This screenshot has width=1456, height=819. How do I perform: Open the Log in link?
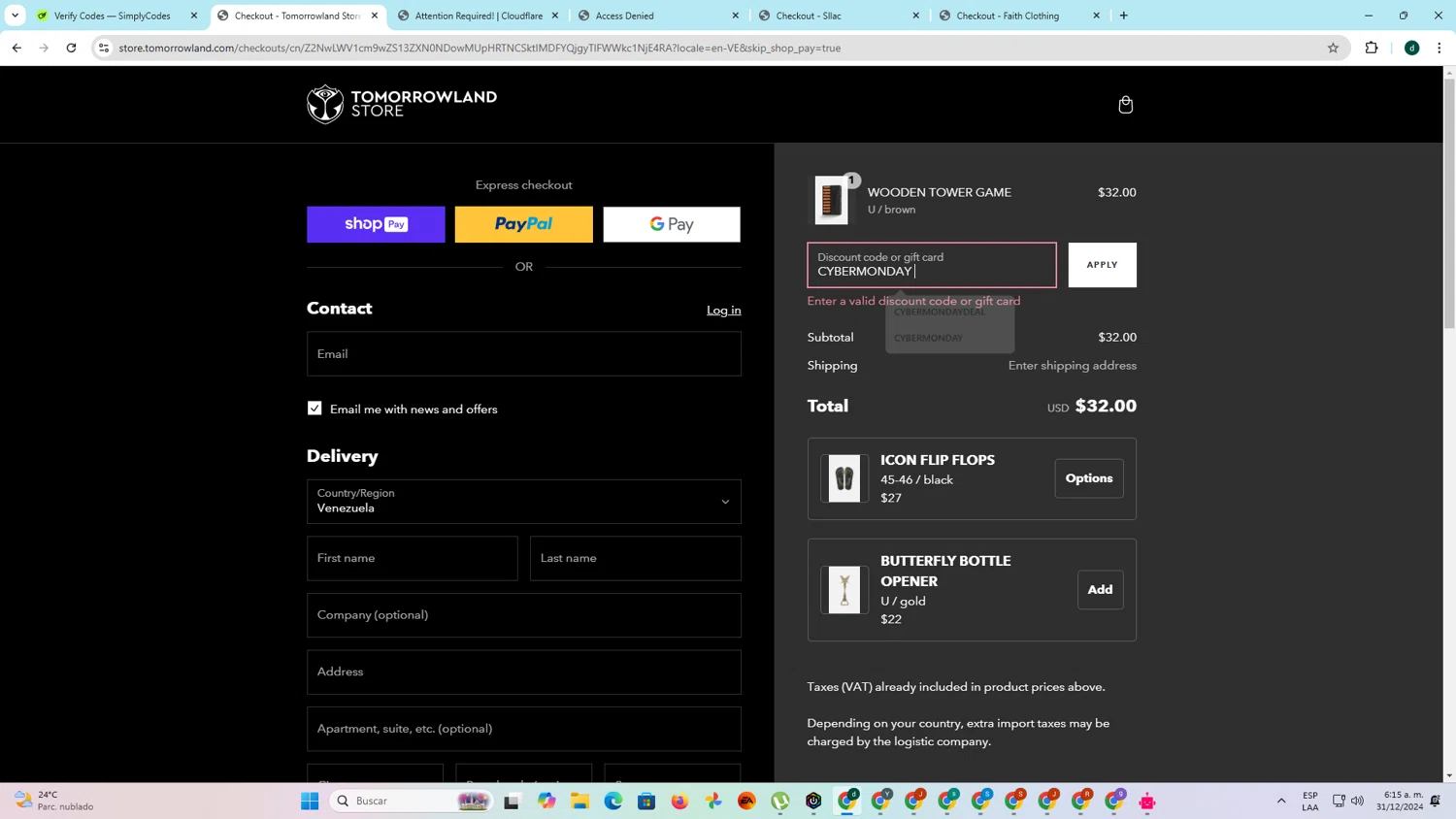(x=723, y=311)
